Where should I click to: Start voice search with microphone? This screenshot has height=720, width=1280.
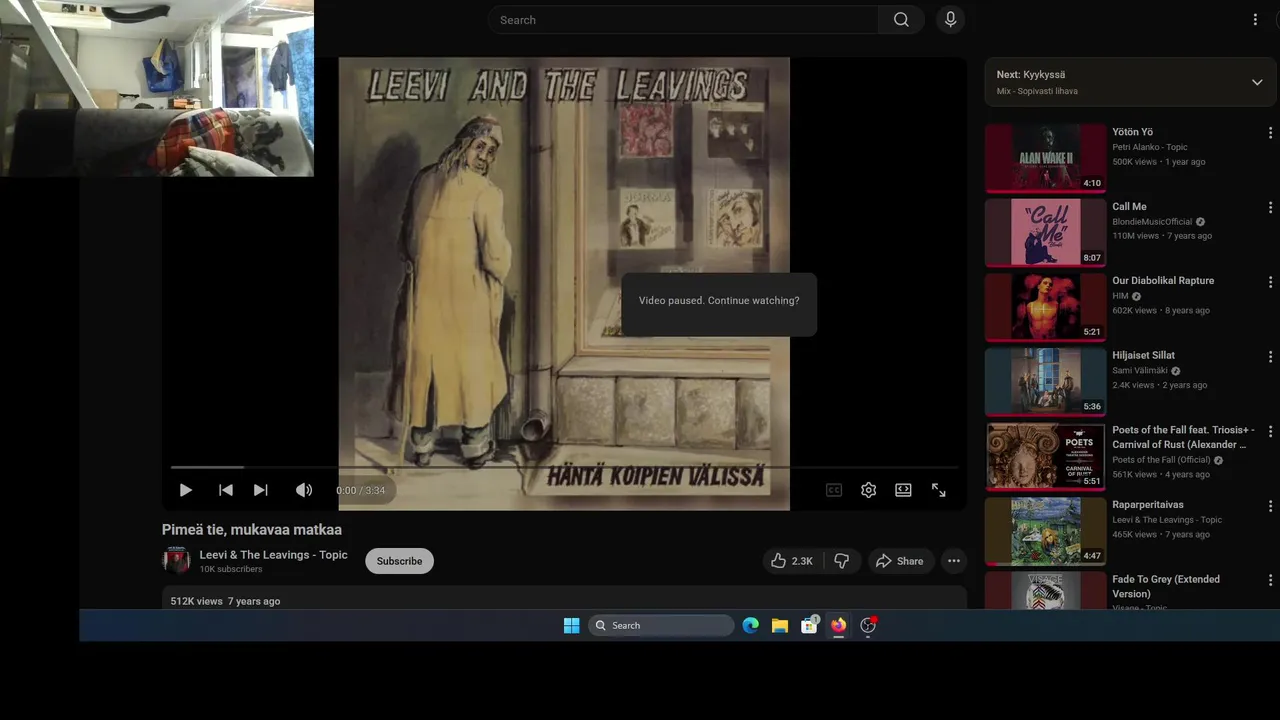[950, 20]
